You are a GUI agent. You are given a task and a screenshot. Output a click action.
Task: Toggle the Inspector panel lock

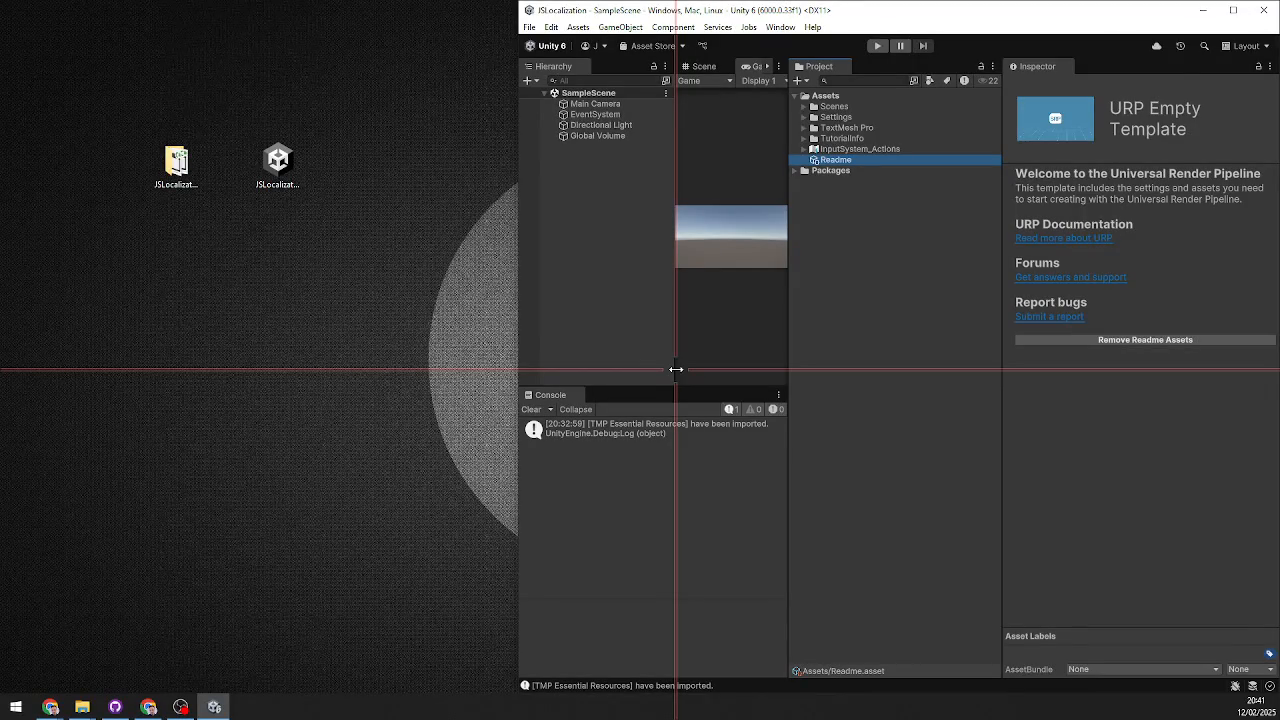tap(1258, 67)
